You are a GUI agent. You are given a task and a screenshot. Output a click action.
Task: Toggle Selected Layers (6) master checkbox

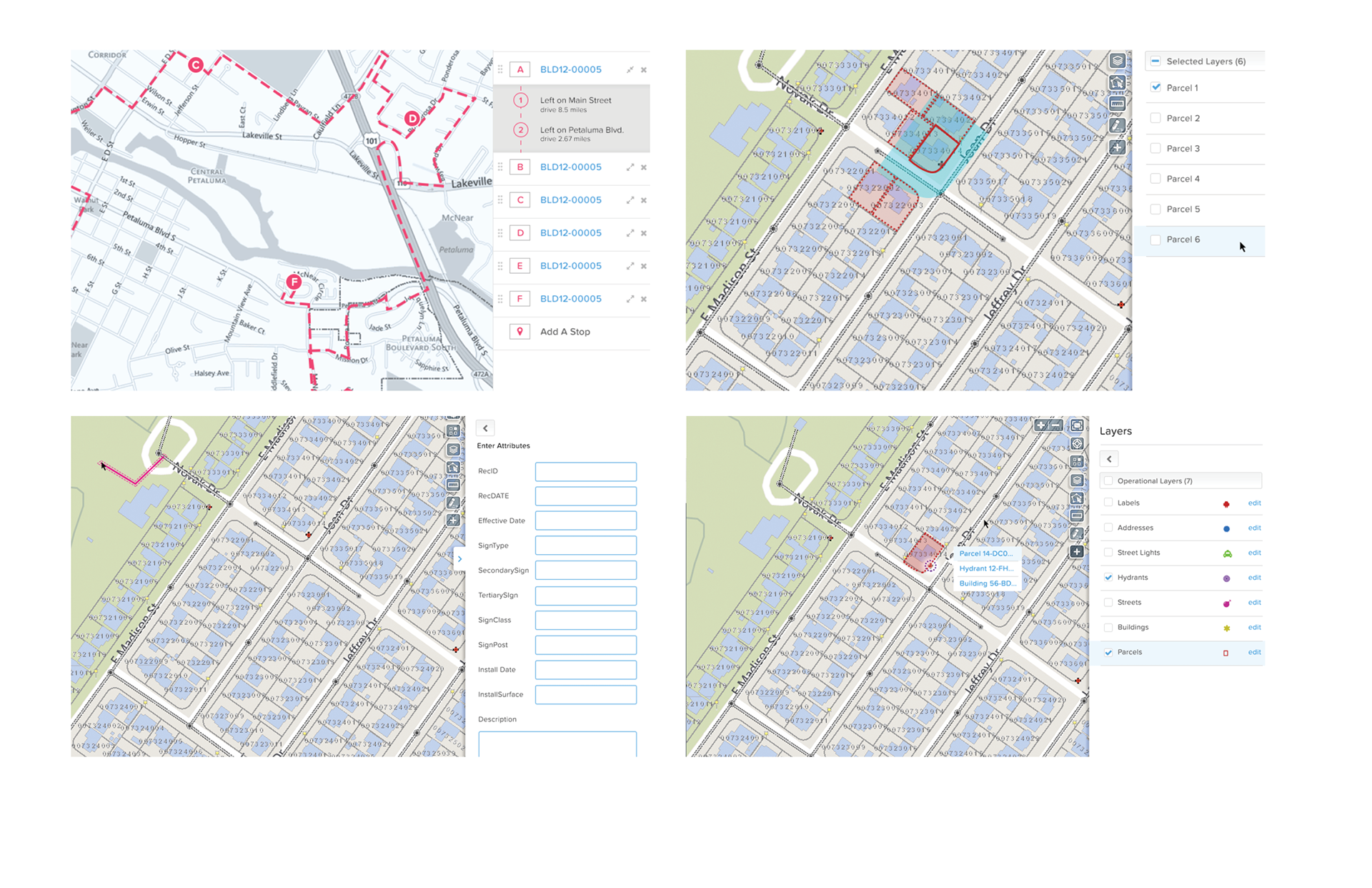(x=1155, y=61)
